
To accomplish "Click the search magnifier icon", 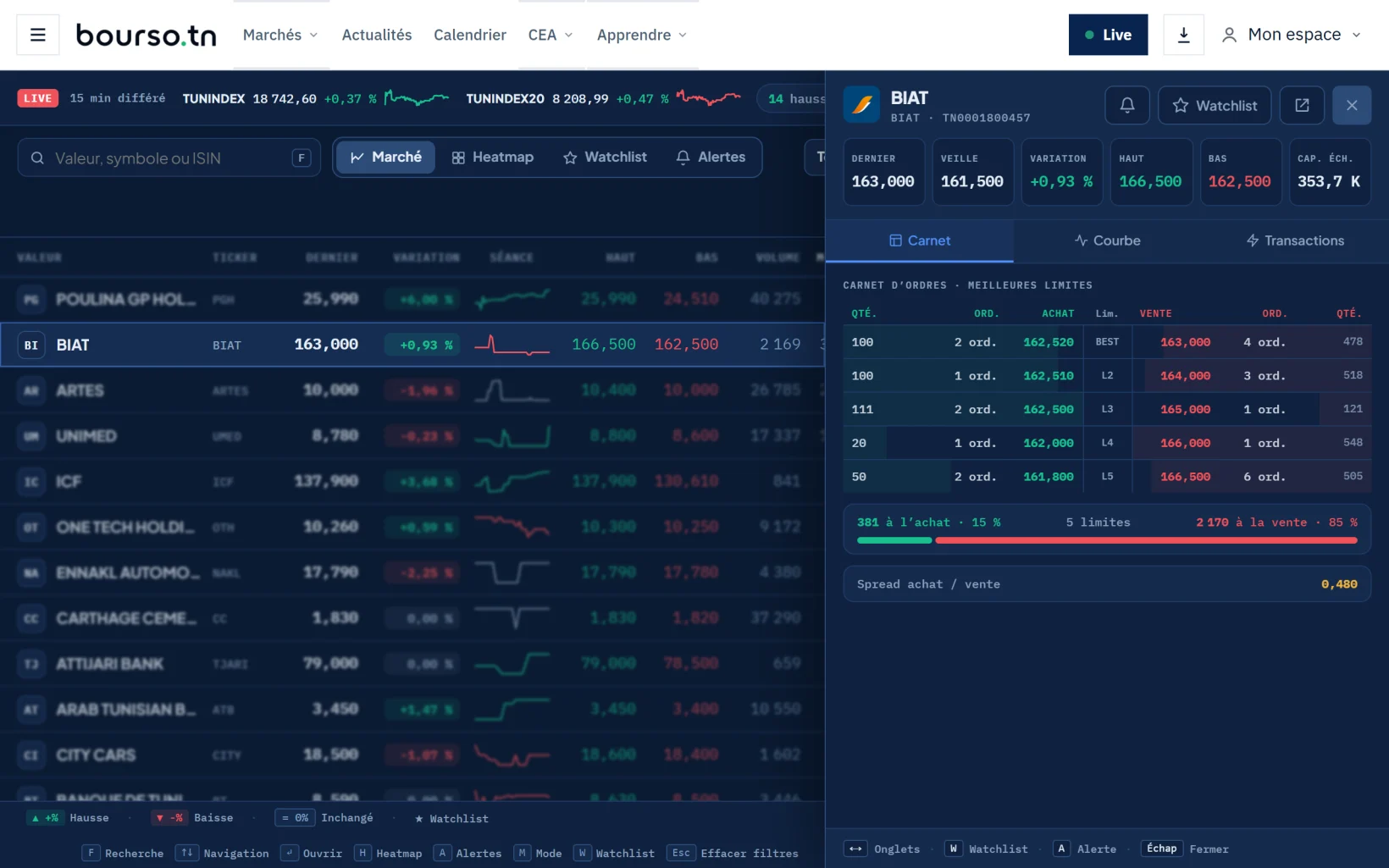I will click(x=37, y=158).
